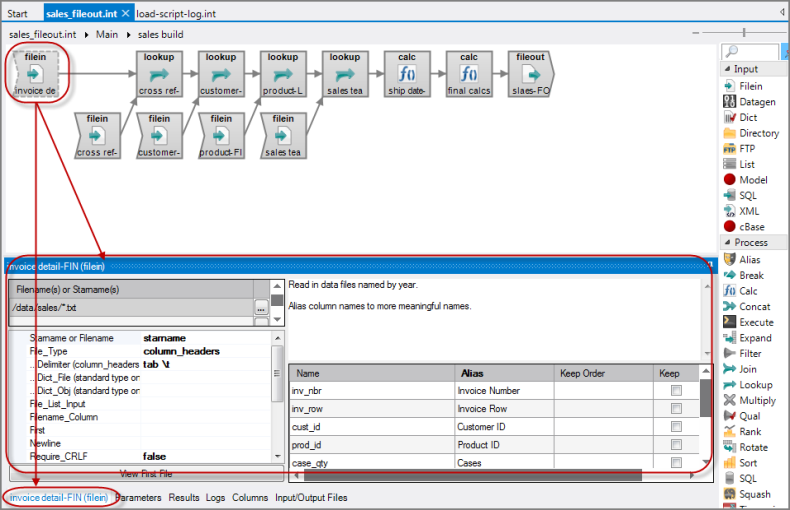Pick Concat from the Process palette

point(747,306)
